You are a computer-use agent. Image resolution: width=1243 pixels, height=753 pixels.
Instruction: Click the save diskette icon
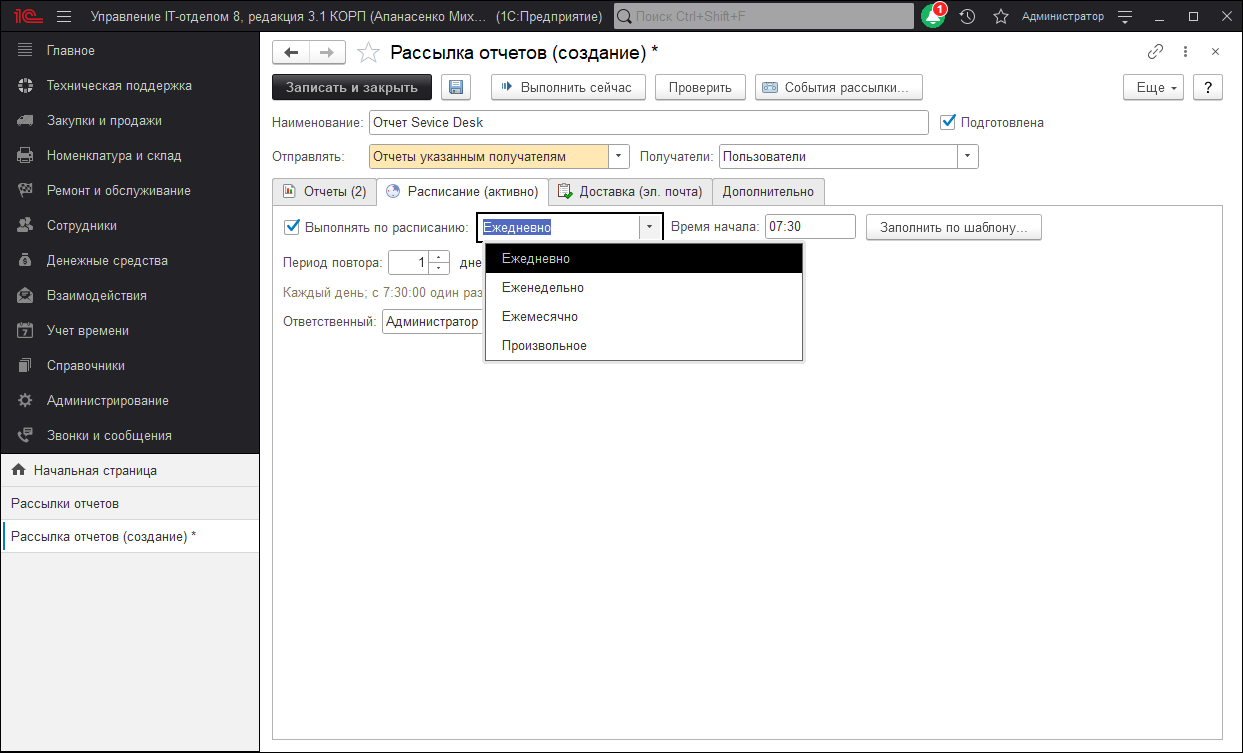point(456,87)
